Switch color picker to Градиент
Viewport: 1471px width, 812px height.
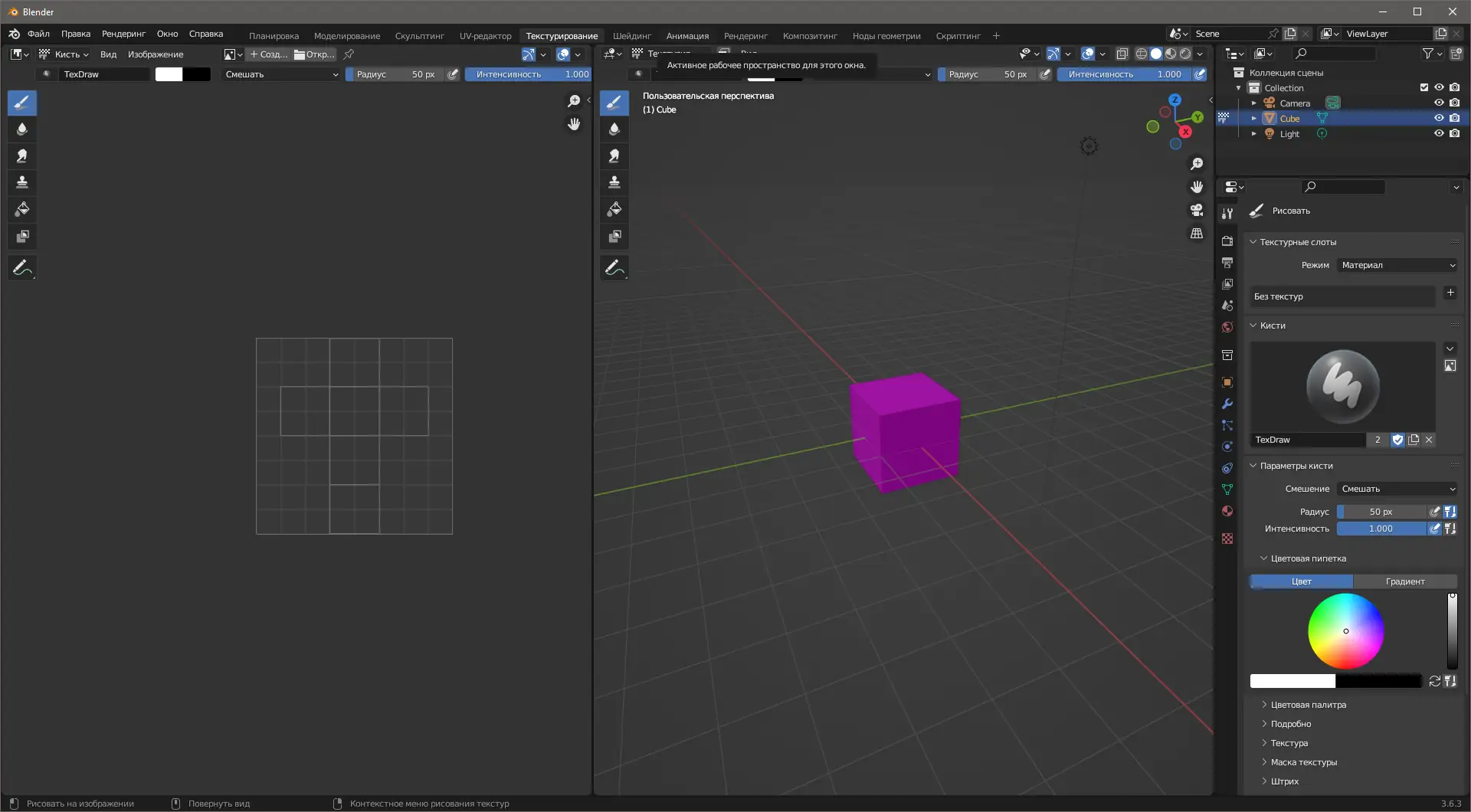pos(1405,581)
